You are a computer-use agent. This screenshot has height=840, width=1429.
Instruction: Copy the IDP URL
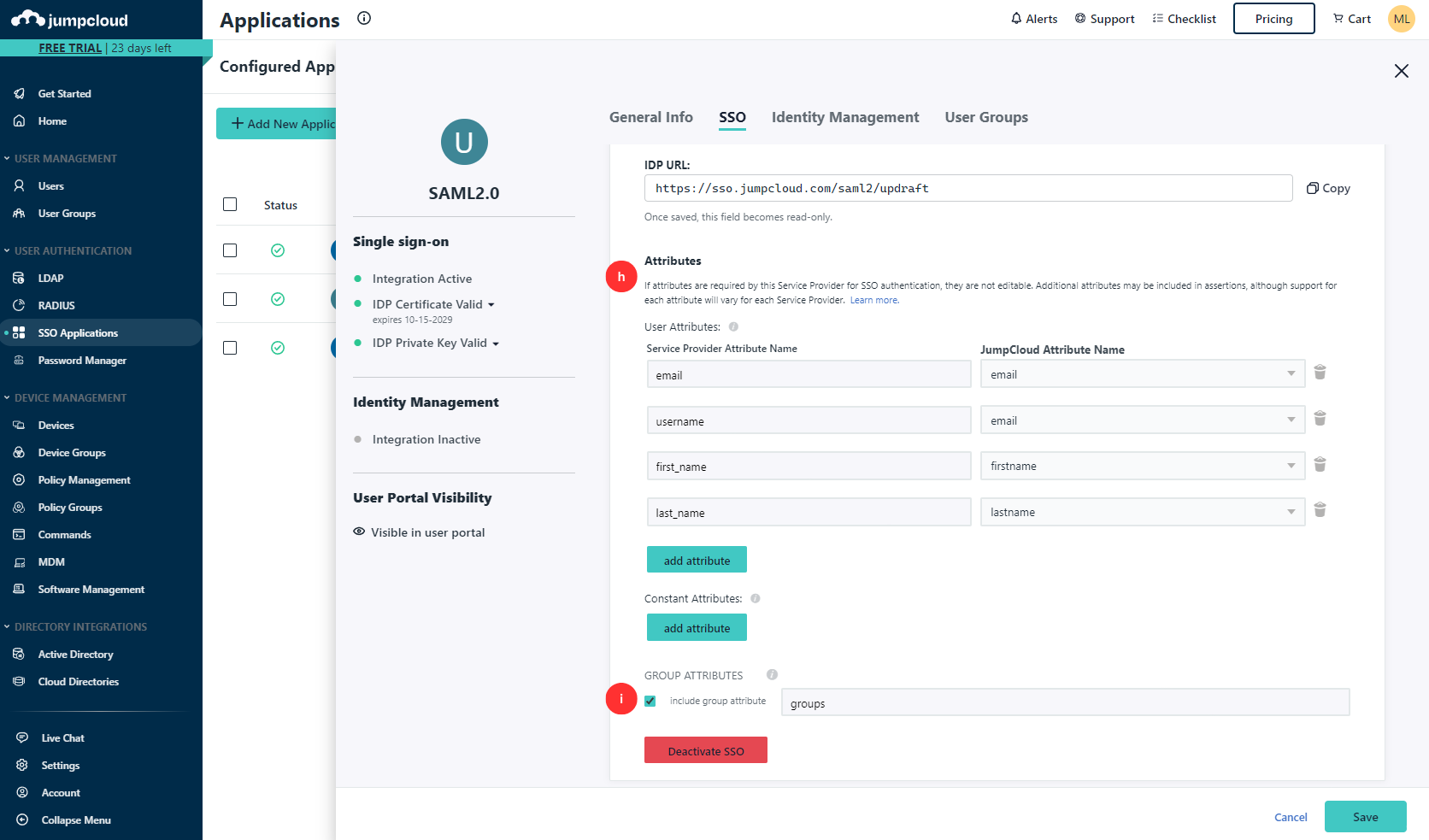point(1328,189)
